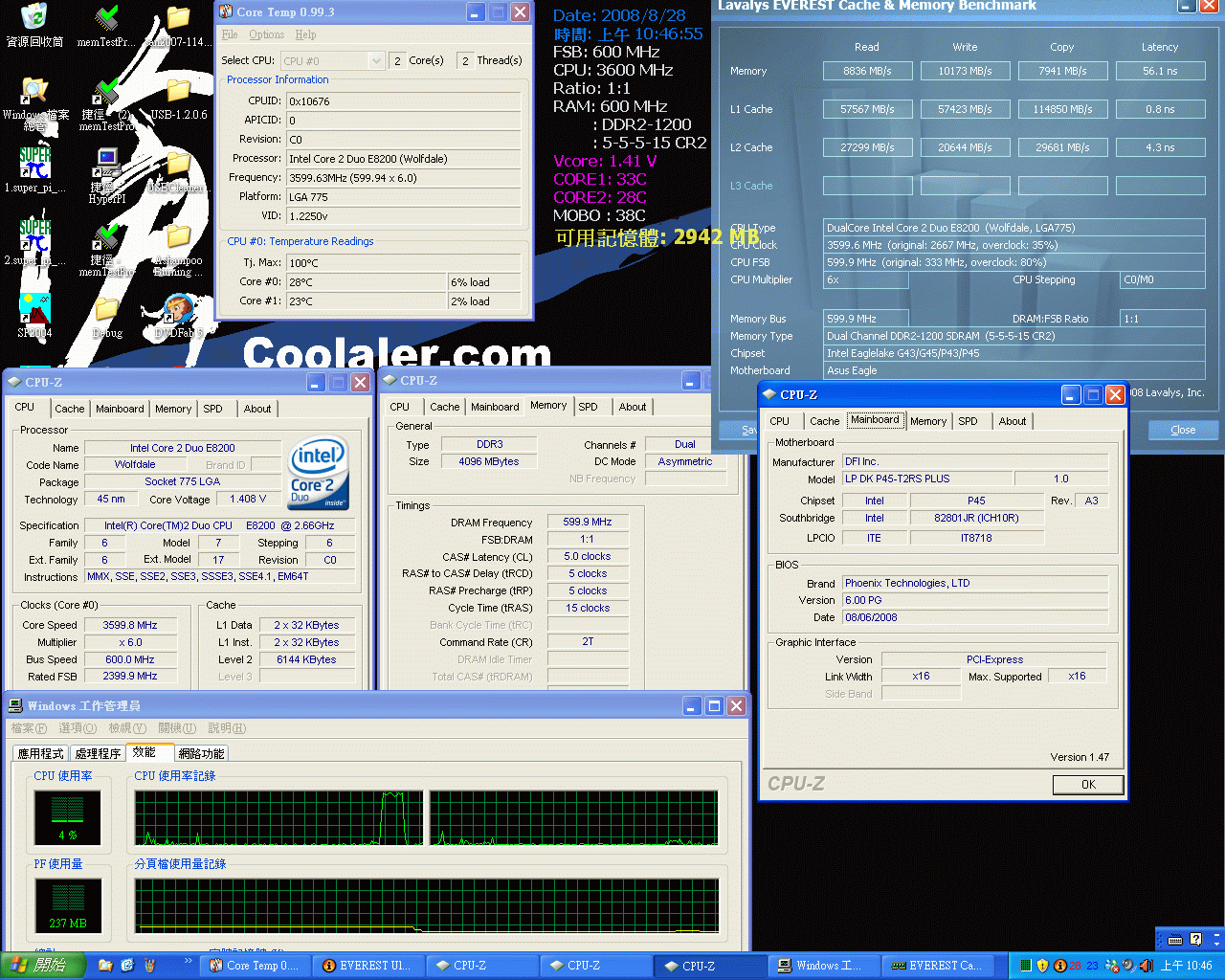Screen dimensions: 1225x980
Task: Open the an2007-114... desktop folder
Action: click(x=179, y=26)
